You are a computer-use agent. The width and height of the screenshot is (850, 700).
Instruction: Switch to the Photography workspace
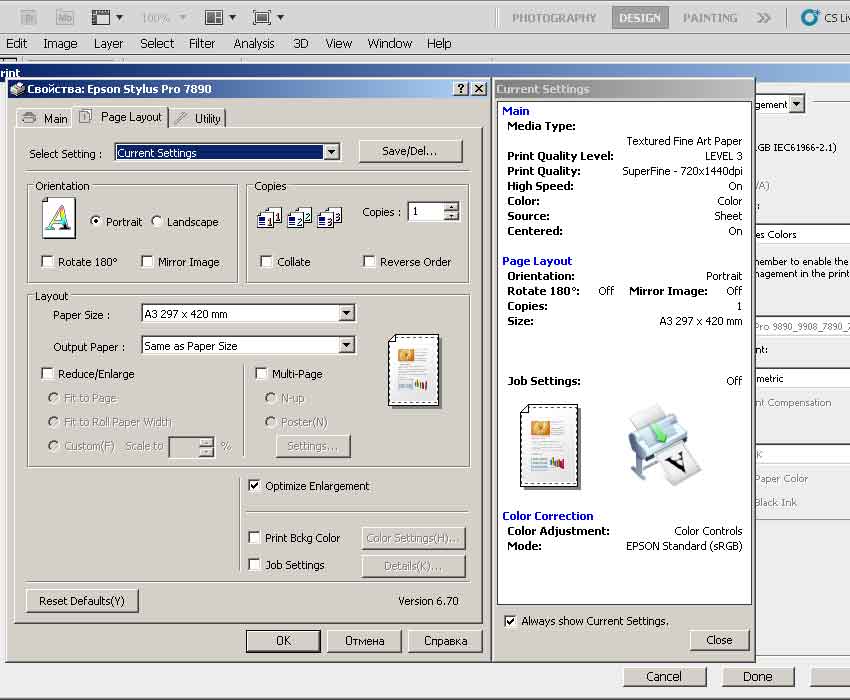click(554, 18)
